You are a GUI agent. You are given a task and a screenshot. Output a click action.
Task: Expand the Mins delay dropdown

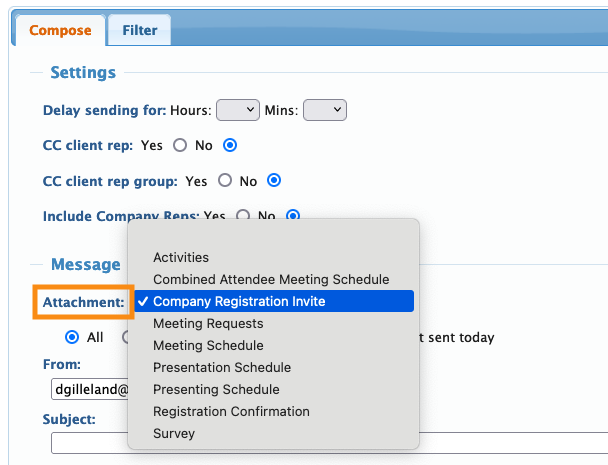tap(324, 110)
